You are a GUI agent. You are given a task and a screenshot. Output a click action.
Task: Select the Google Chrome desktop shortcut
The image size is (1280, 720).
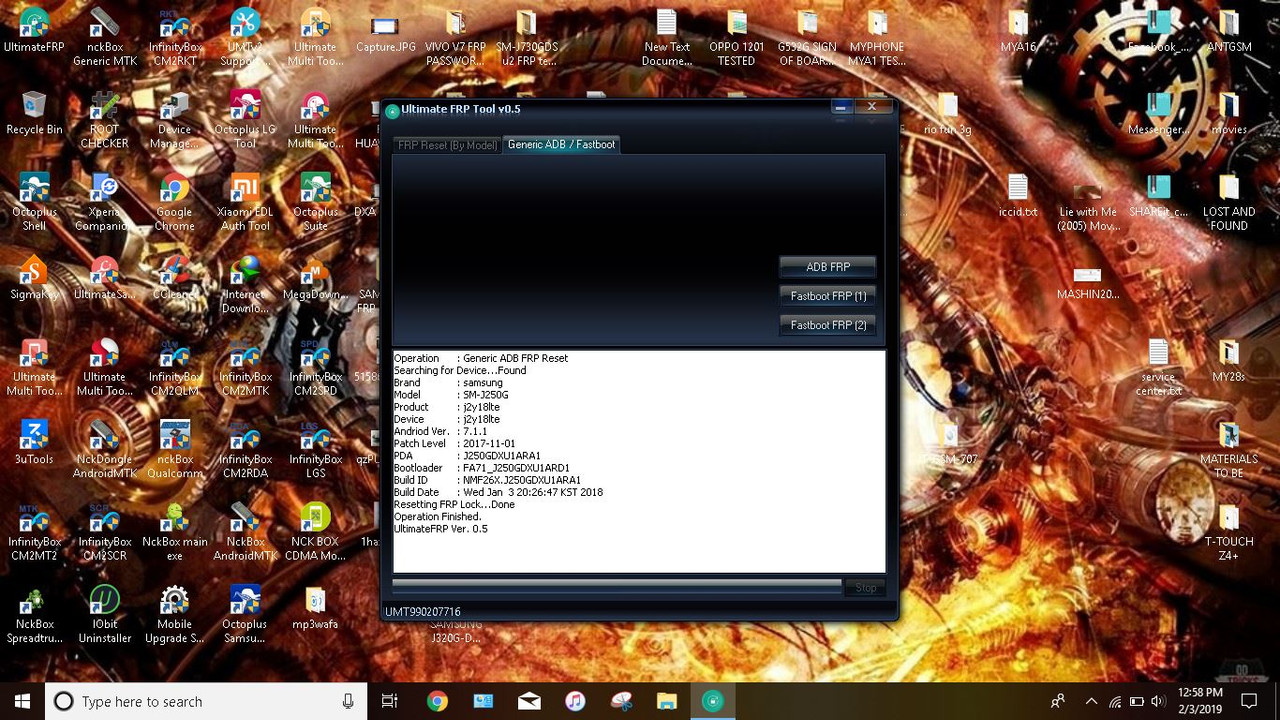pos(175,202)
